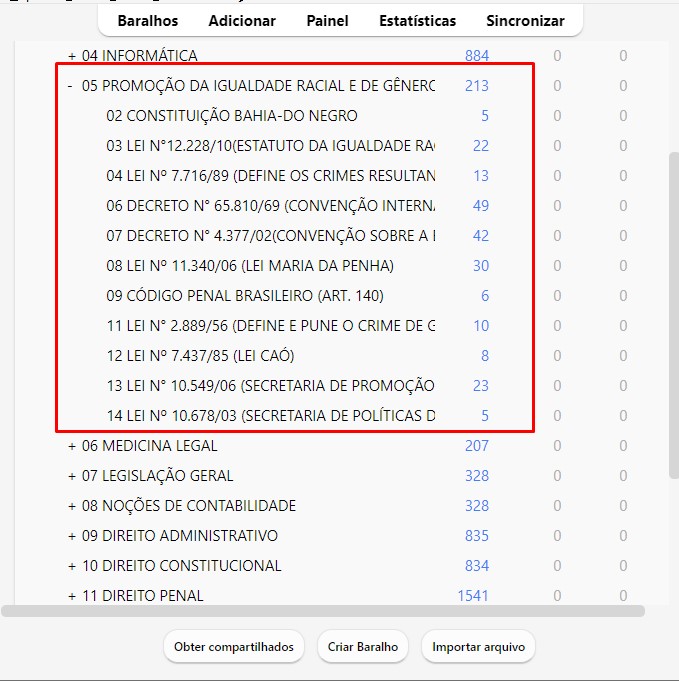This screenshot has height=681, width=679.
Task: Collapse the 05 PROMOÇÃO DA IGUALDADE RACIAL deck
Action: click(70, 86)
